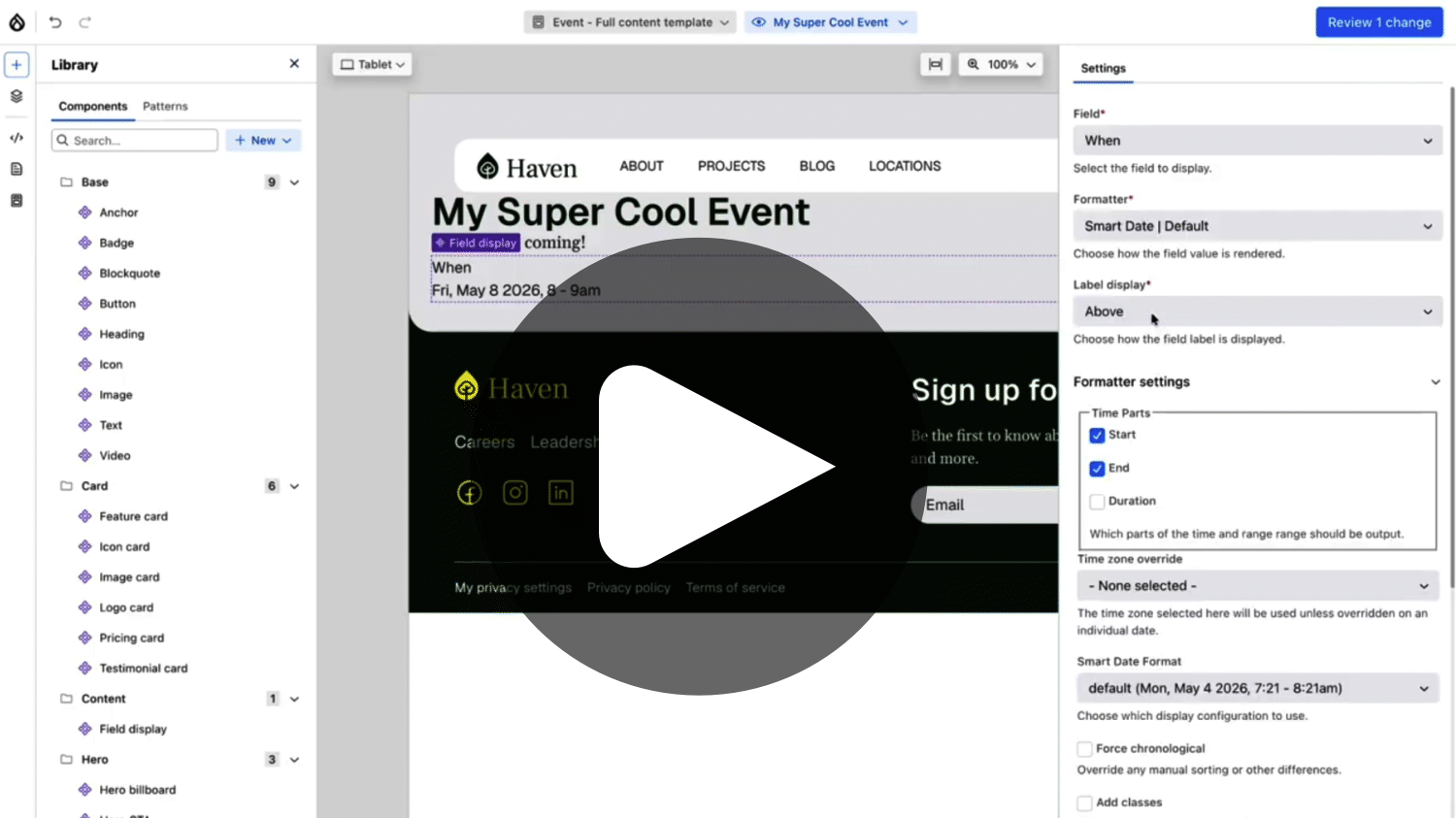Click the plus add icon in sidebar

[x=17, y=64]
